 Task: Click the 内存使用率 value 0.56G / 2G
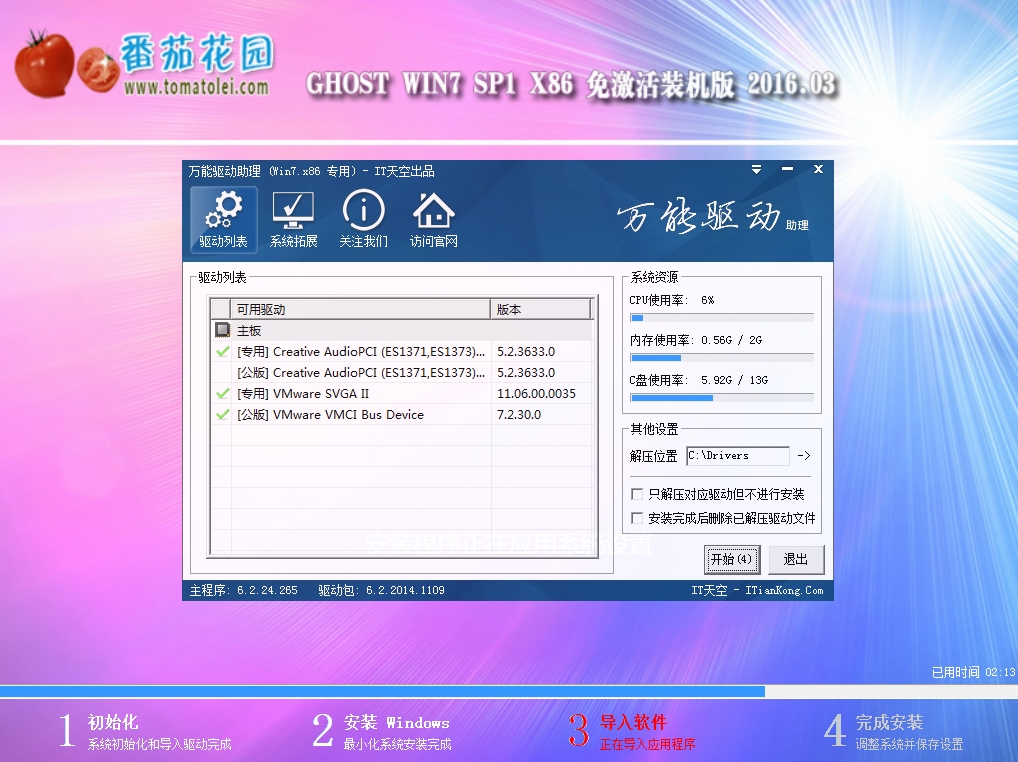click(x=732, y=340)
